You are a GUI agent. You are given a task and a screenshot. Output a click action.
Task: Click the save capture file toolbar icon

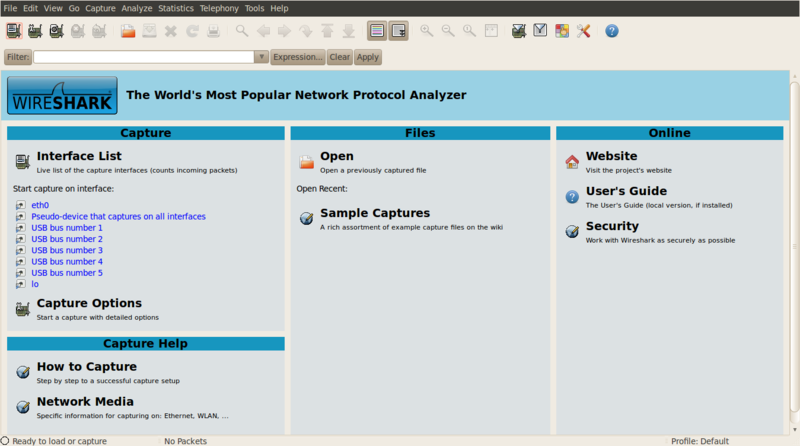(149, 31)
